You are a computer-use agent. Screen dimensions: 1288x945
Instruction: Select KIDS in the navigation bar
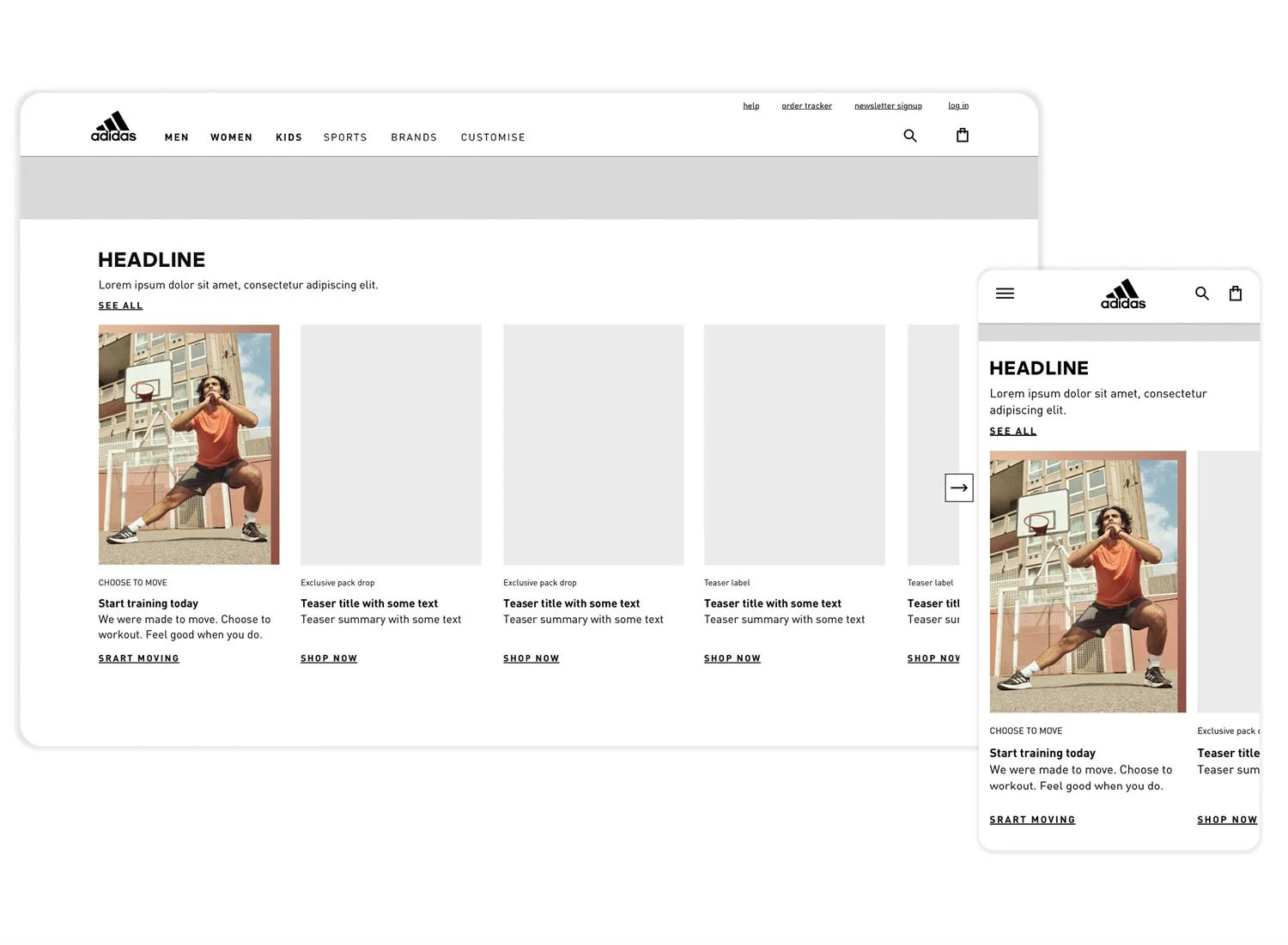pyautogui.click(x=289, y=137)
